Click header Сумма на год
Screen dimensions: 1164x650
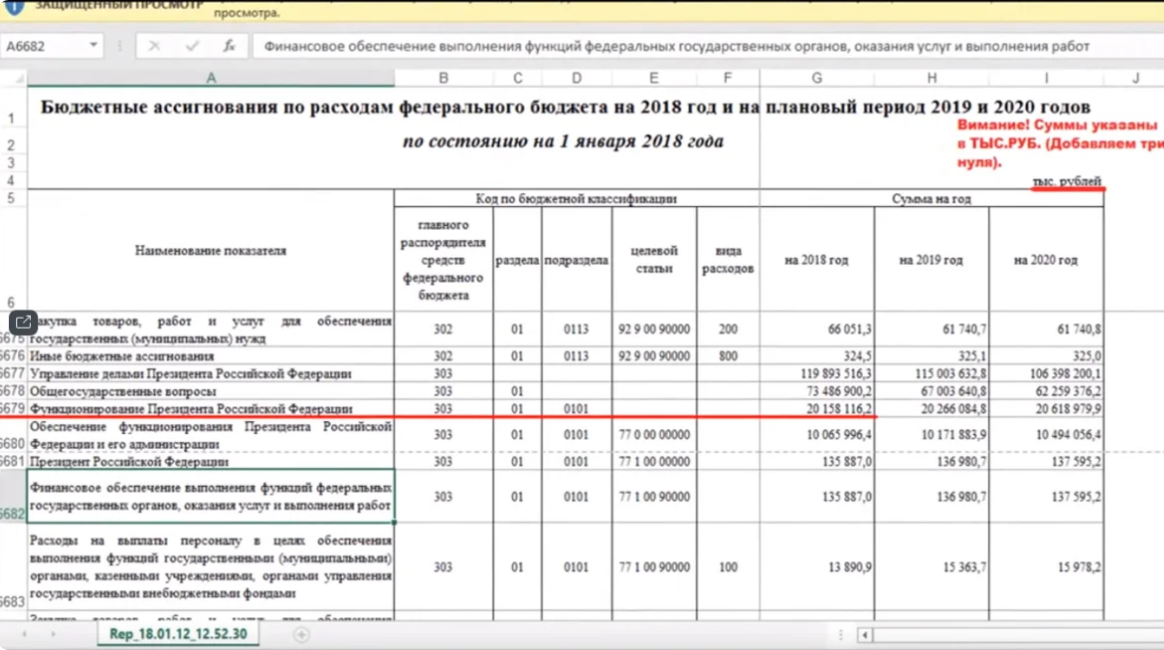click(932, 198)
